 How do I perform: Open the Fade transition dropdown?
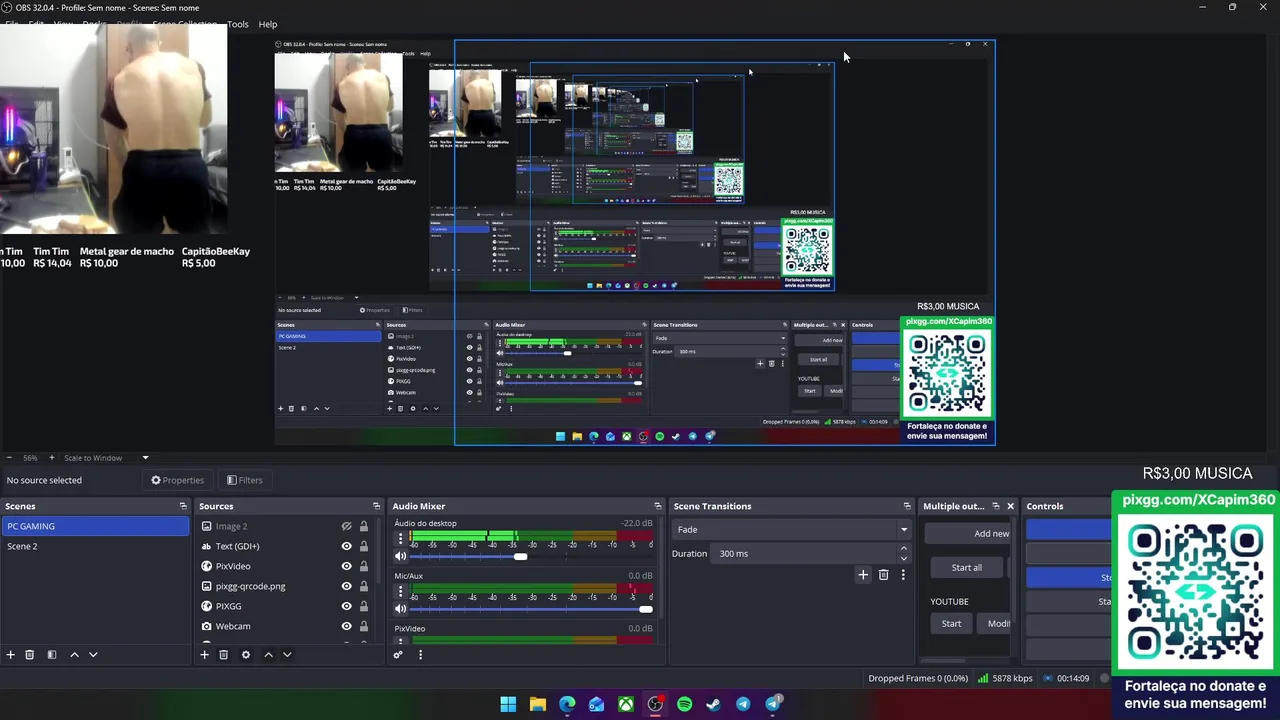pos(791,529)
